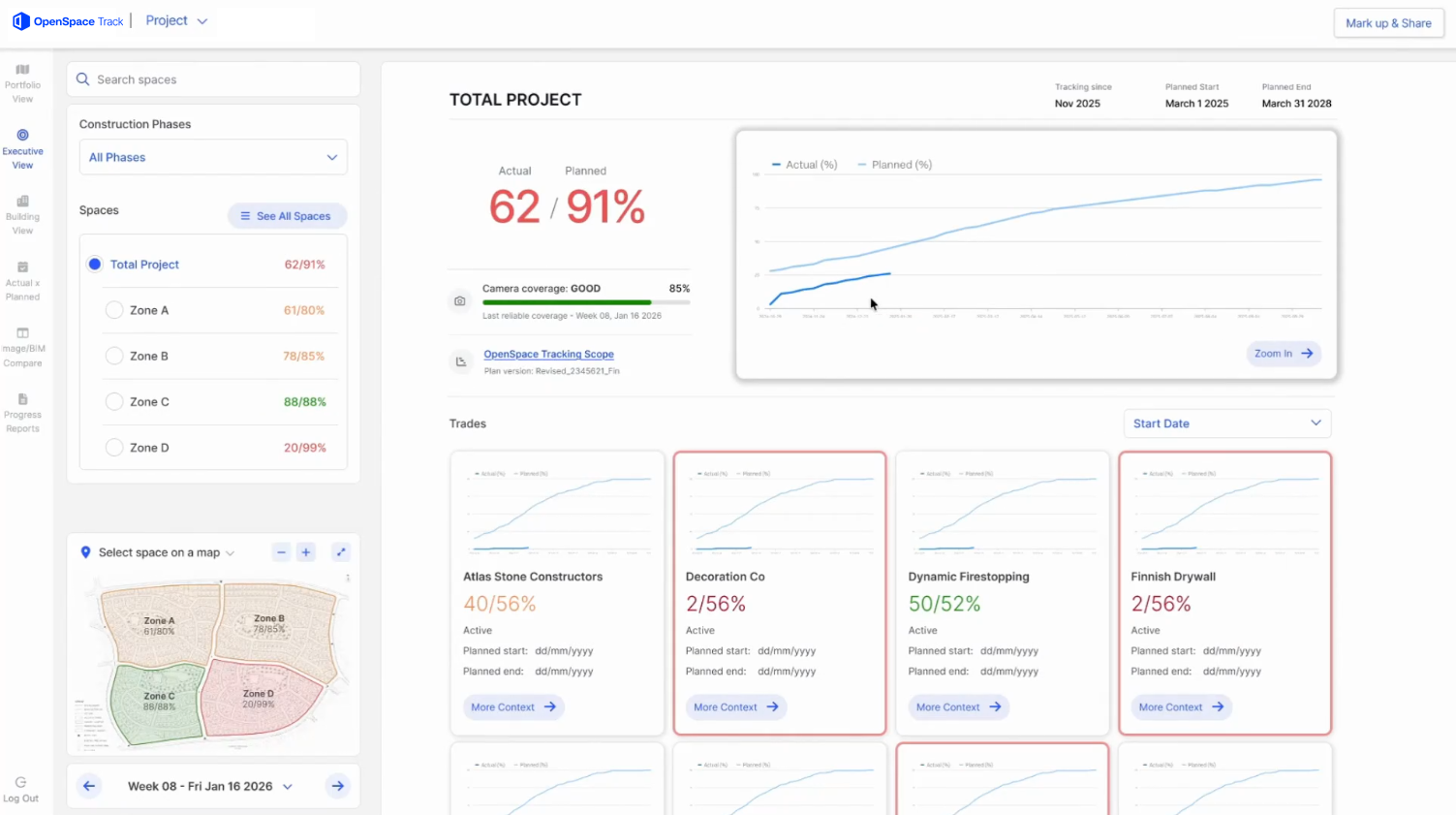Click See All Spaces button
This screenshot has height=815, width=1456.
coord(287,216)
